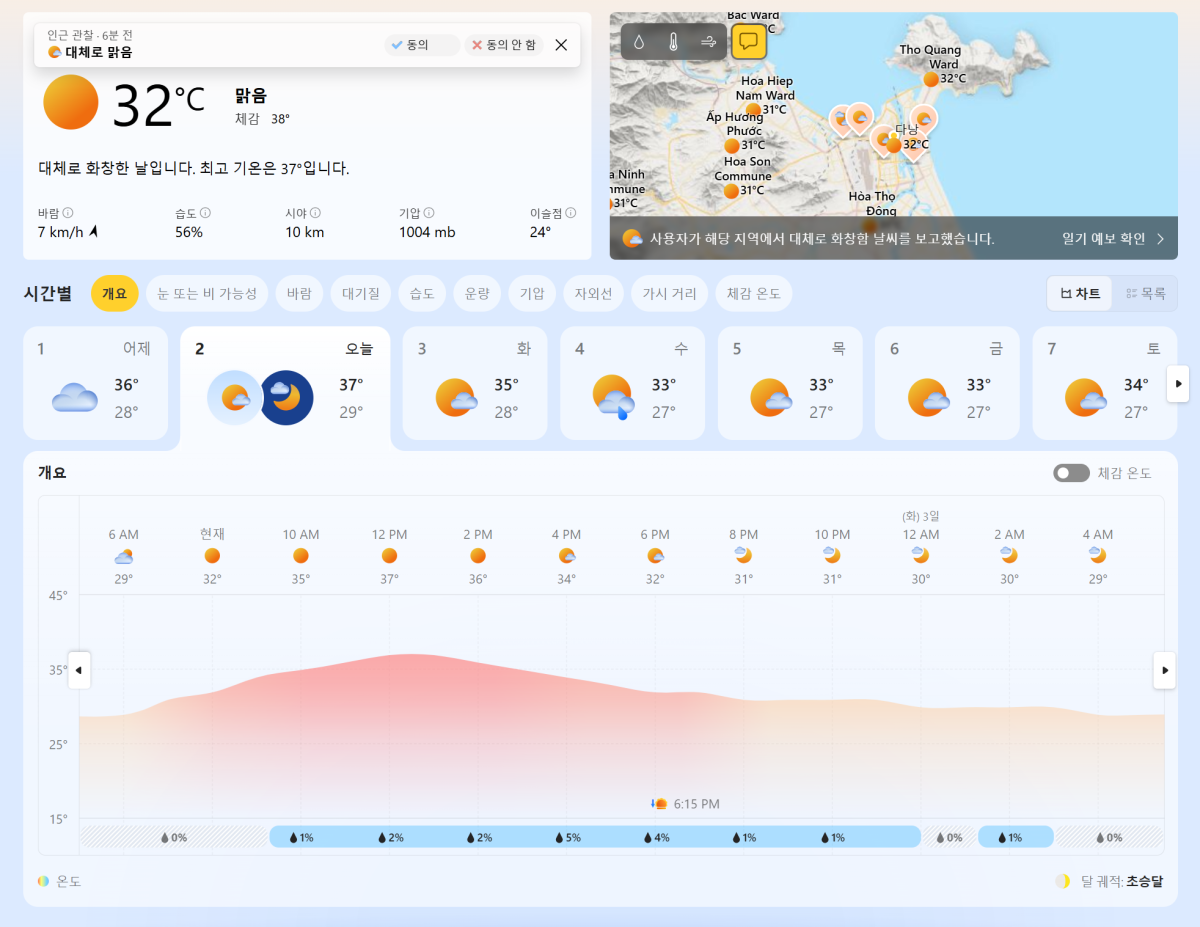
Task: Open 일기 예보 확인 link
Action: click(1113, 239)
